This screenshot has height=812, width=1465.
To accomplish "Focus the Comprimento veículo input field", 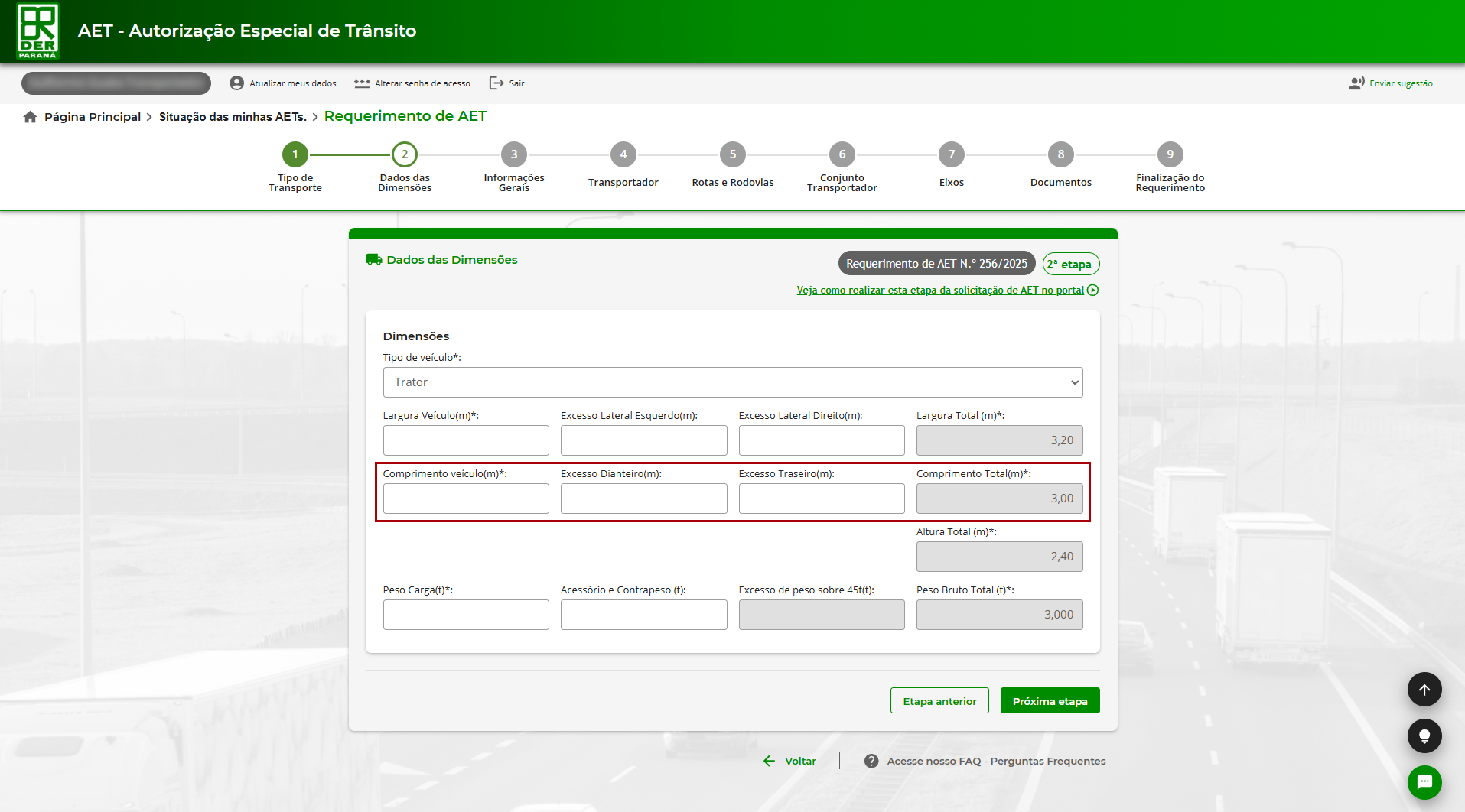I will (466, 499).
